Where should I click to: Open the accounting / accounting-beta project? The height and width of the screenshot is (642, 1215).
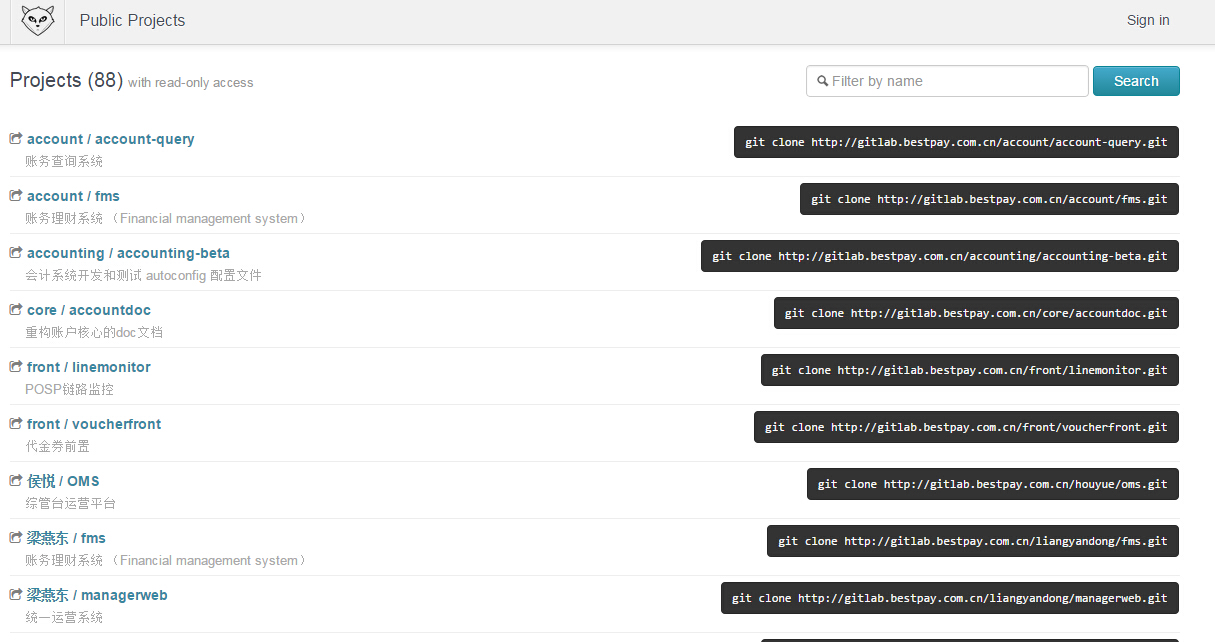point(128,253)
